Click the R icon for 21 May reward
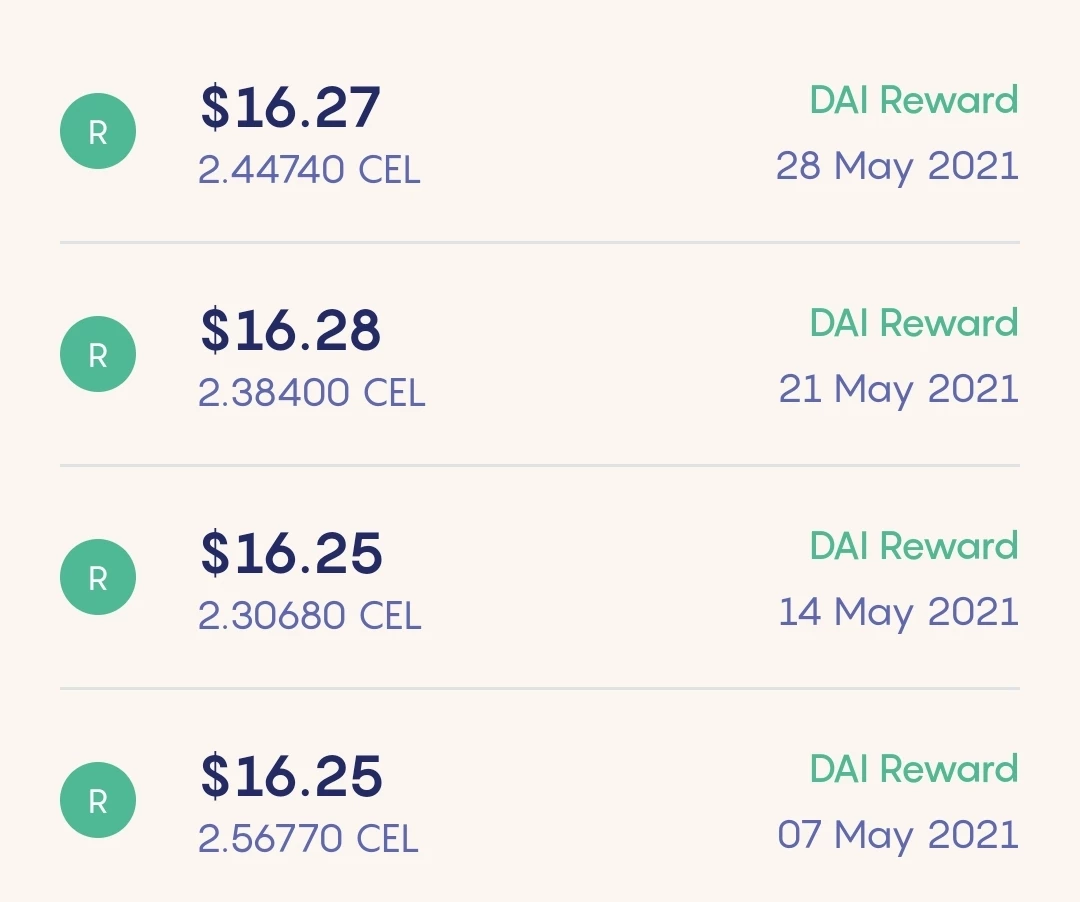This screenshot has height=902, width=1080. [98, 354]
